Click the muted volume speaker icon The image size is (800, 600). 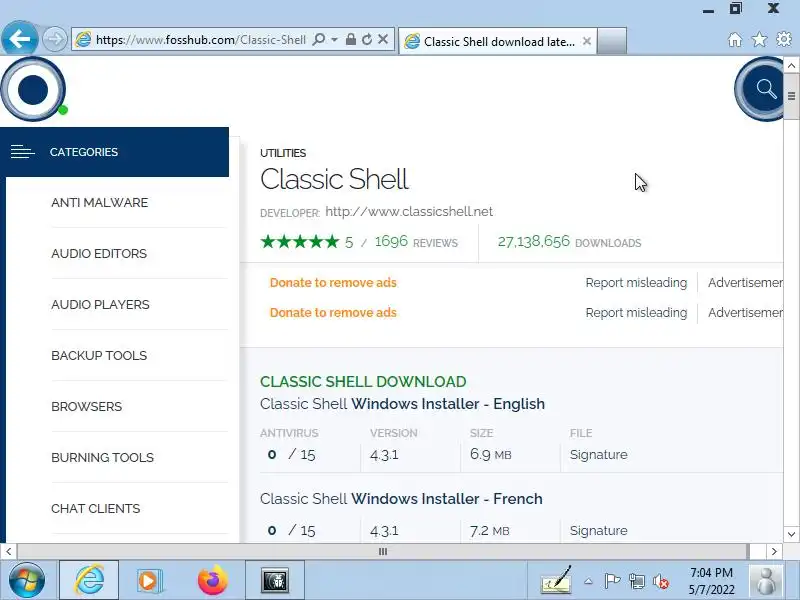[x=661, y=581]
